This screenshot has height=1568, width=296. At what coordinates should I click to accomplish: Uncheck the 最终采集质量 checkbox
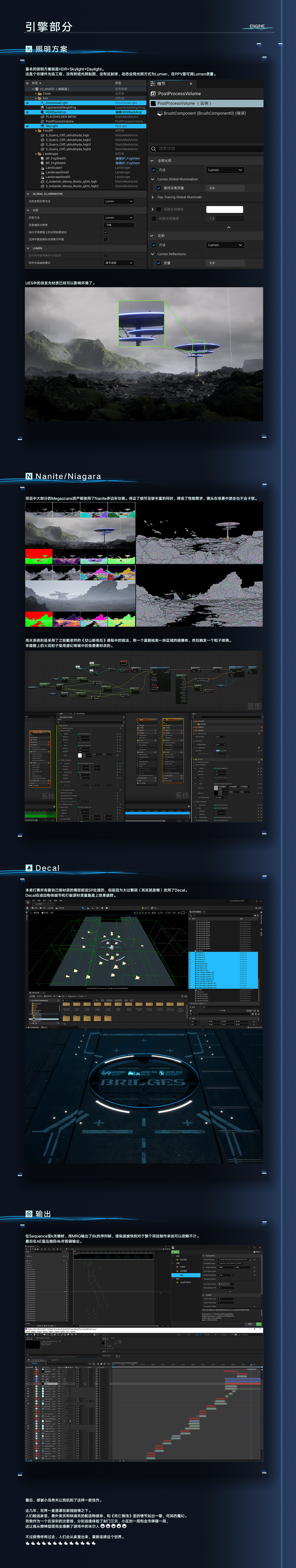coord(159,188)
